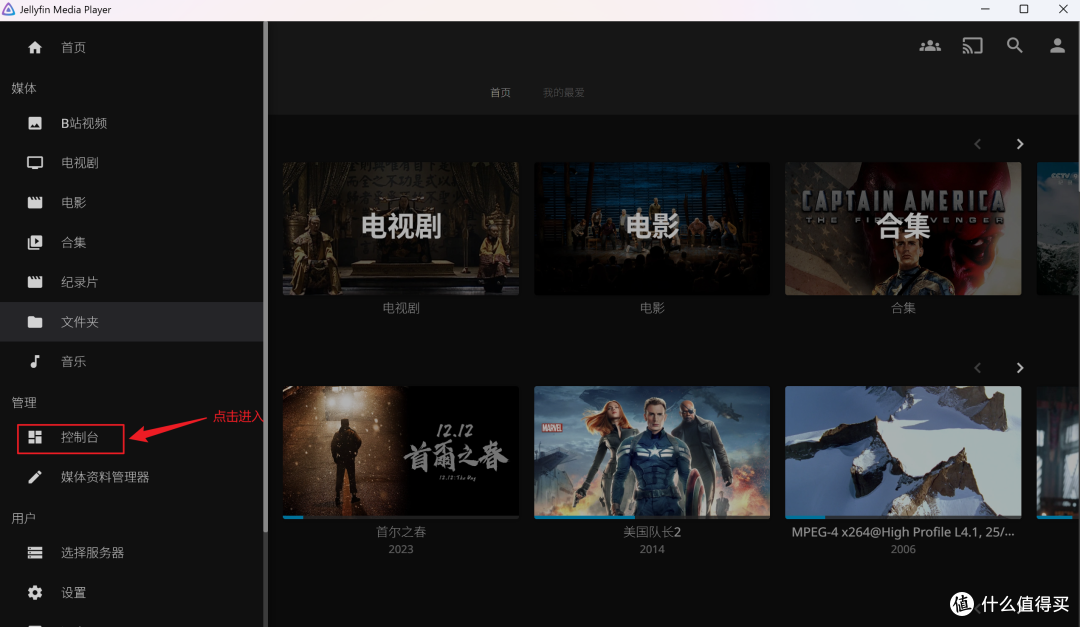Screen dimensions: 1080x627
Task: Go to 首页 in sidebar
Action: (x=73, y=48)
